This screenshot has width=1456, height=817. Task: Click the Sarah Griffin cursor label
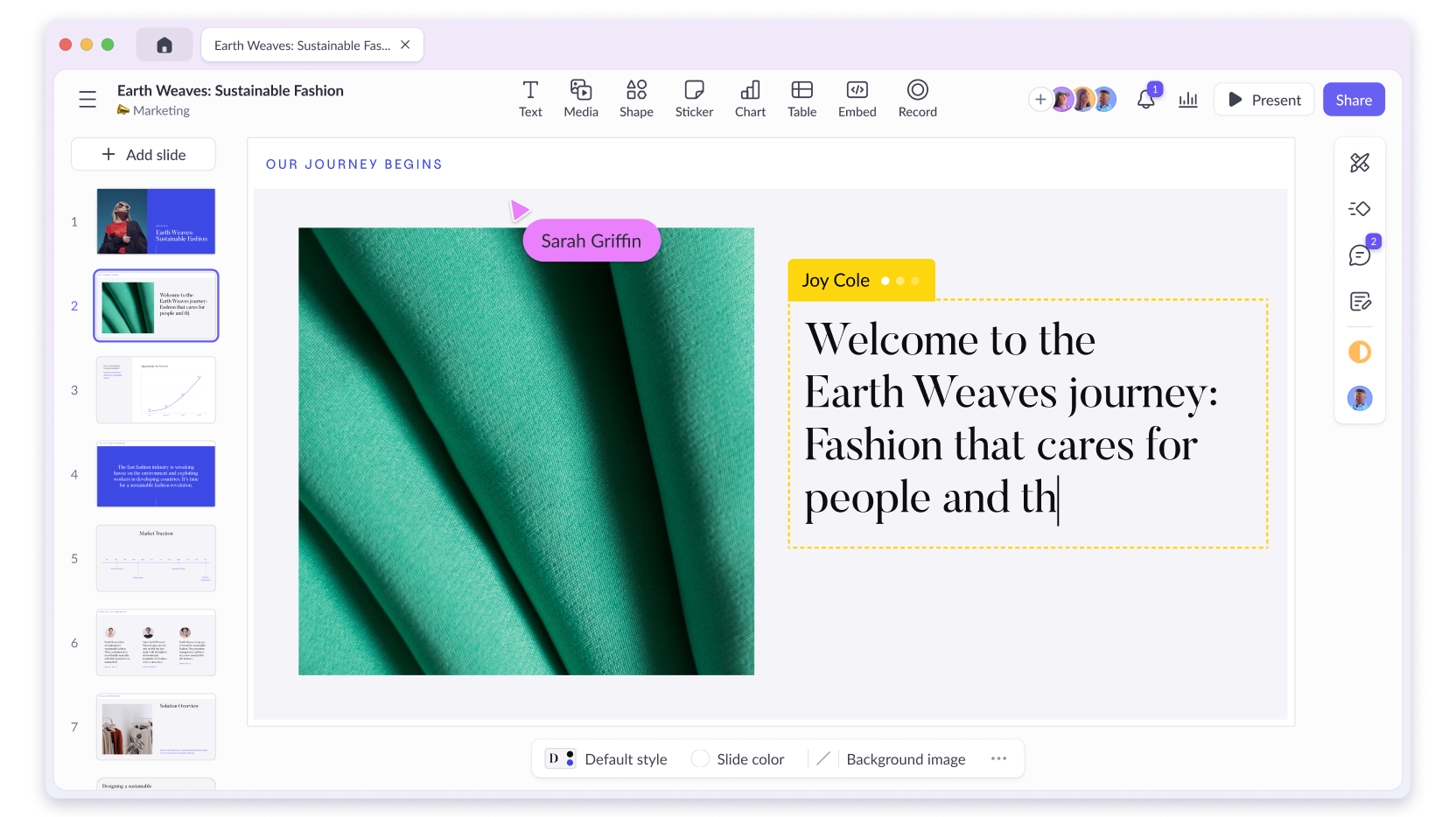pos(591,241)
